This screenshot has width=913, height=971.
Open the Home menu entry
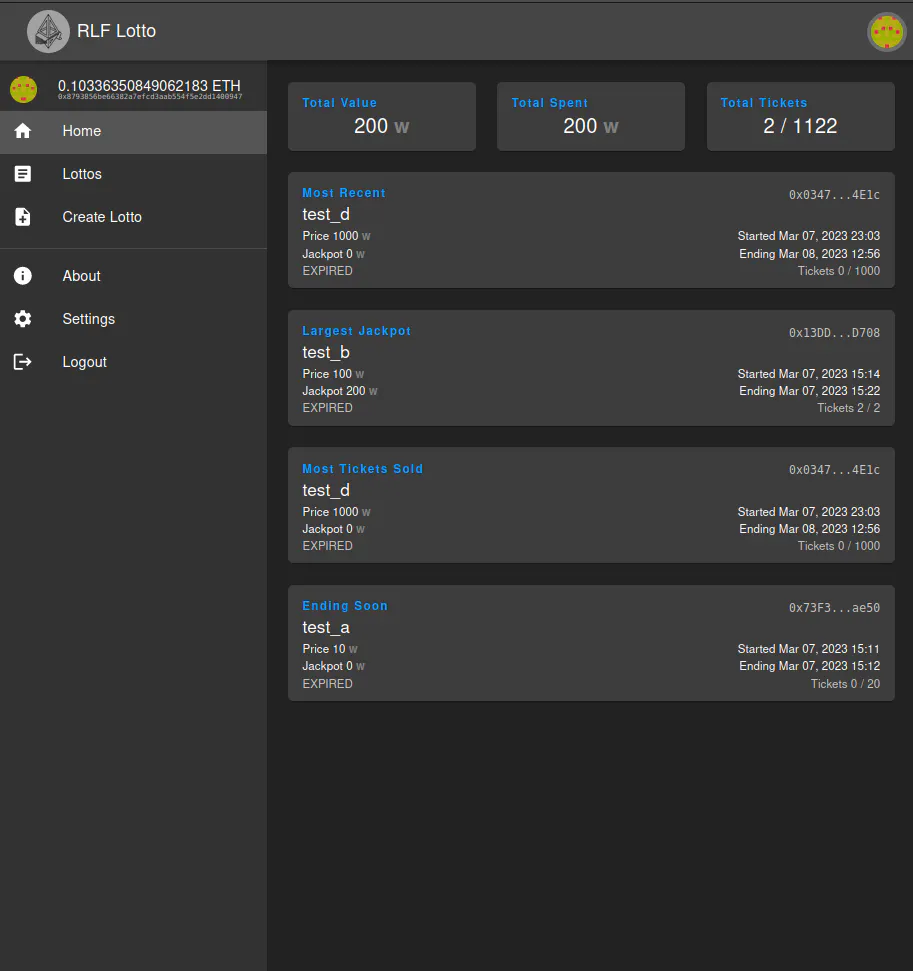(81, 131)
